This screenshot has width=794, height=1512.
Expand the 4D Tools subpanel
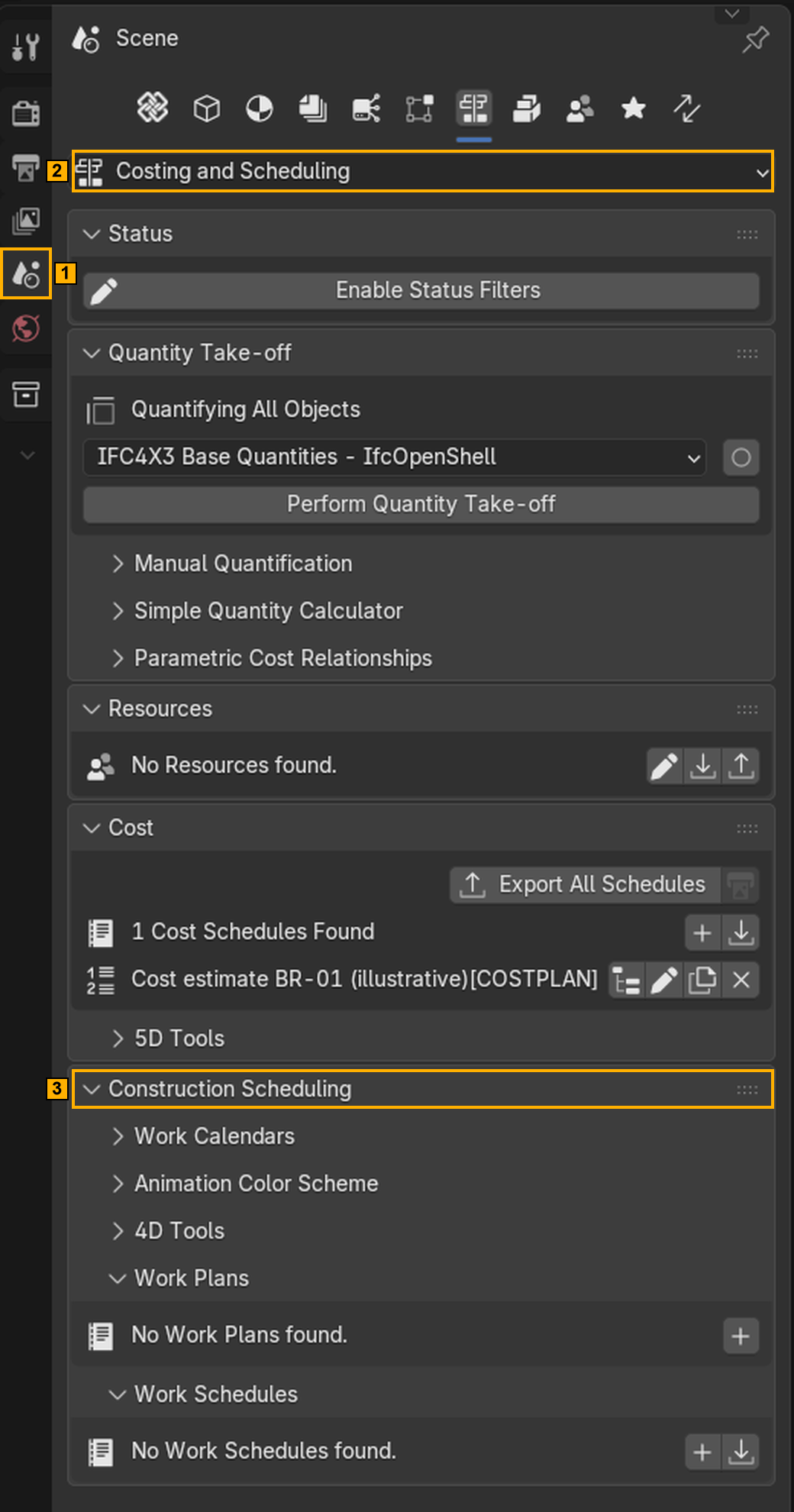(168, 1231)
